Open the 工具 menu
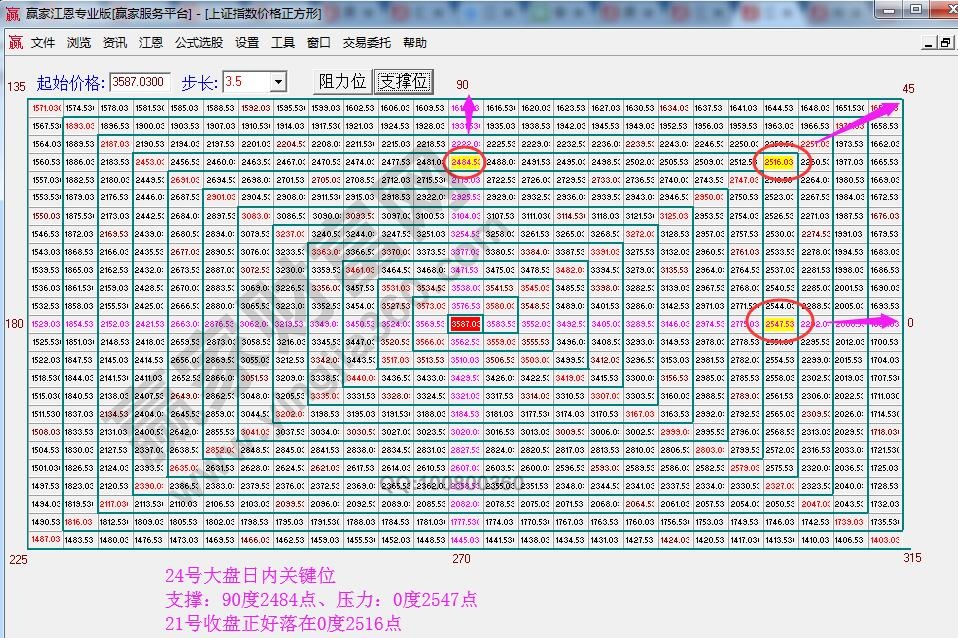Image resolution: width=958 pixels, height=638 pixels. pyautogui.click(x=283, y=42)
